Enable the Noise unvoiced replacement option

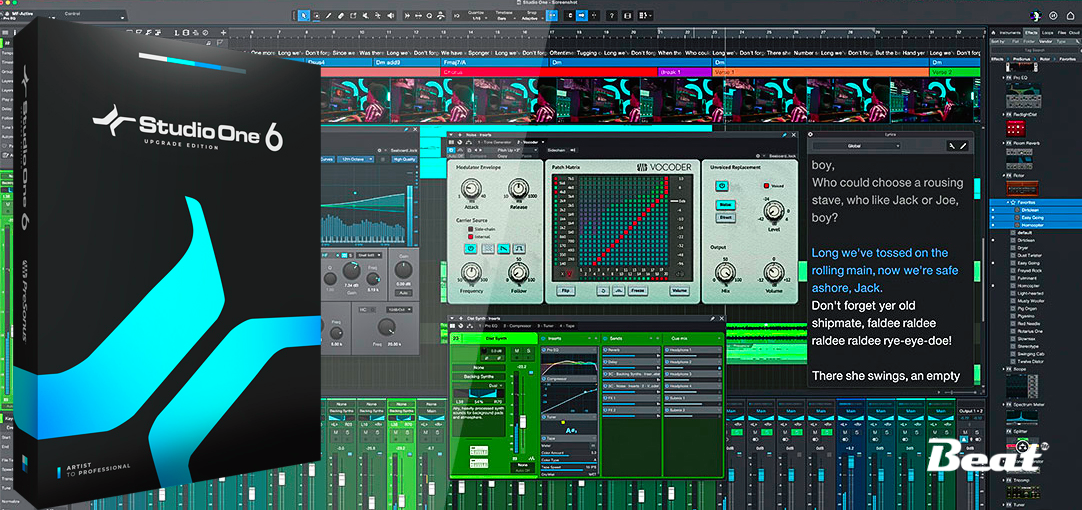[x=726, y=204]
